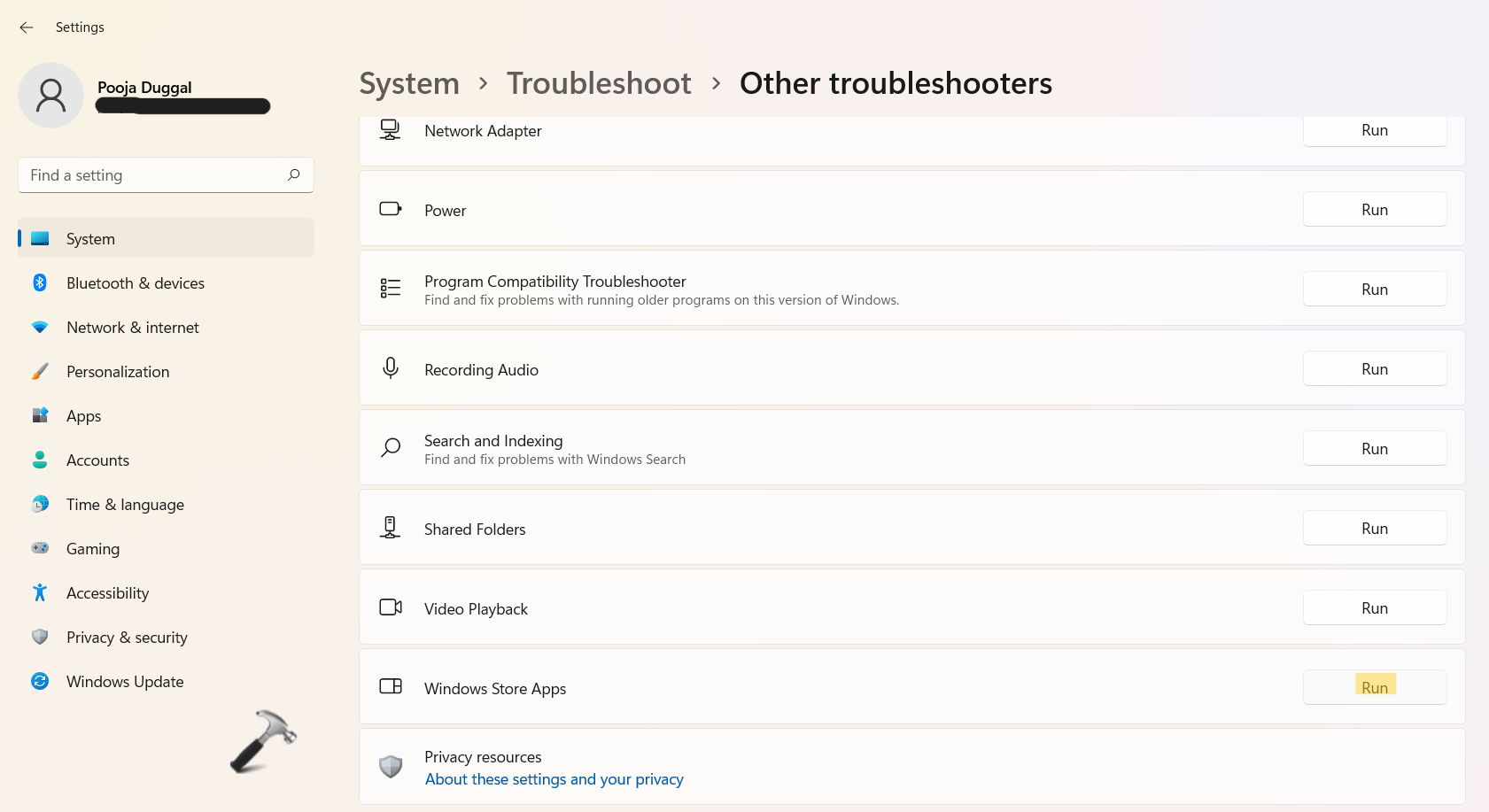The image size is (1489, 812).
Task: Open Bluetooth & devices settings
Action: pyautogui.click(x=135, y=283)
